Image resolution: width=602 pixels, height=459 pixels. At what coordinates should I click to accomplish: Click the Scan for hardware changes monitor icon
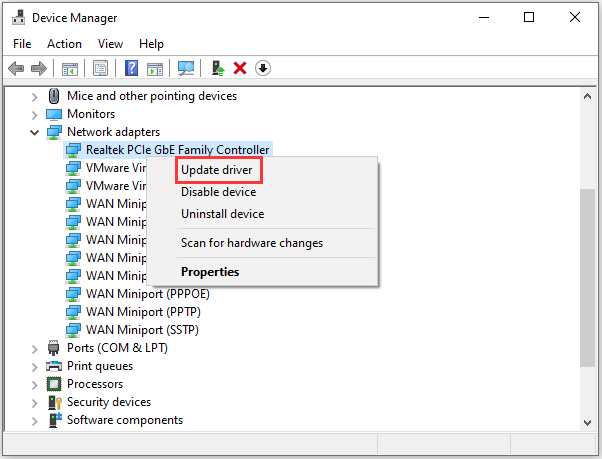[x=186, y=69]
